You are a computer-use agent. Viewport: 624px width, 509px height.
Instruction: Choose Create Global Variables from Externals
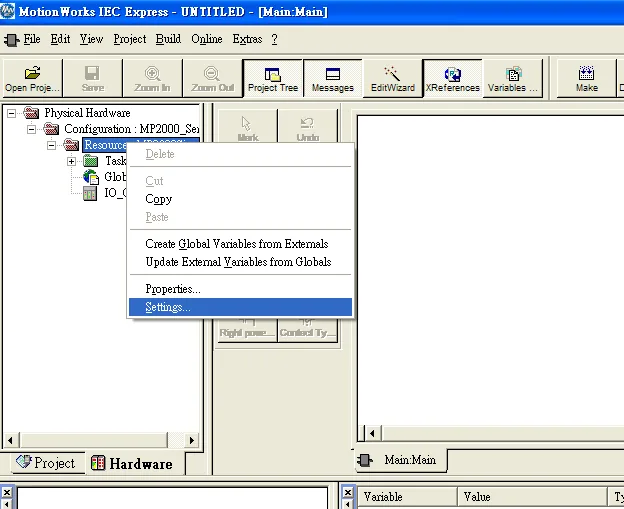240,244
